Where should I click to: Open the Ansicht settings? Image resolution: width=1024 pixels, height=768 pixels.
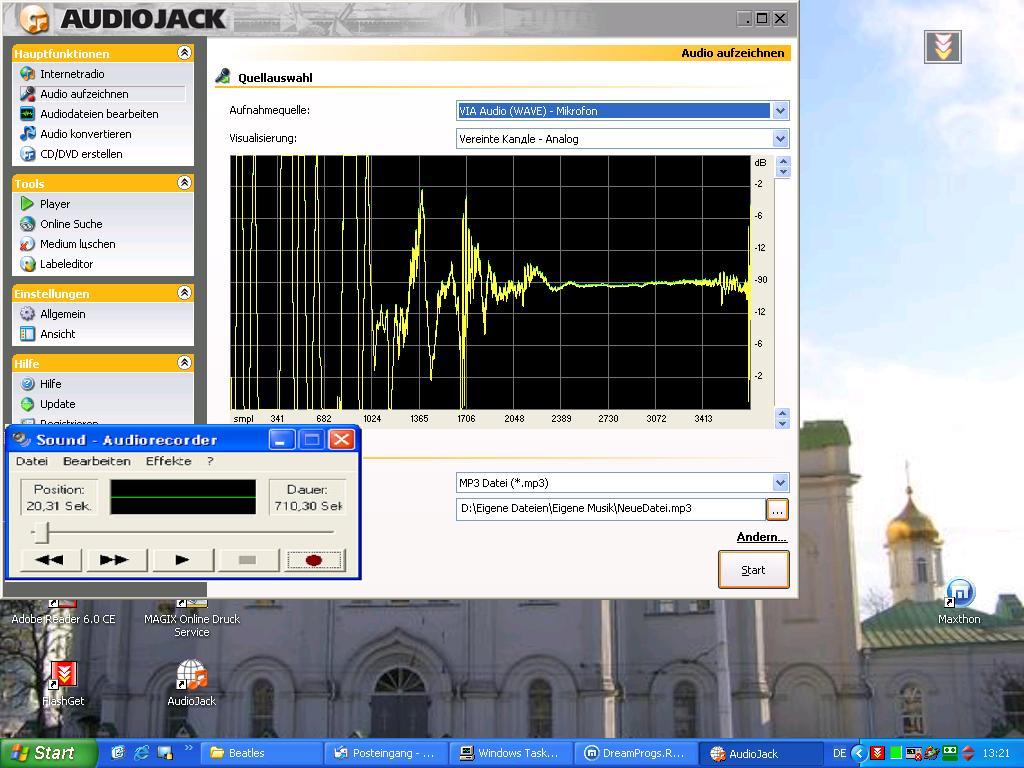[x=48, y=334]
